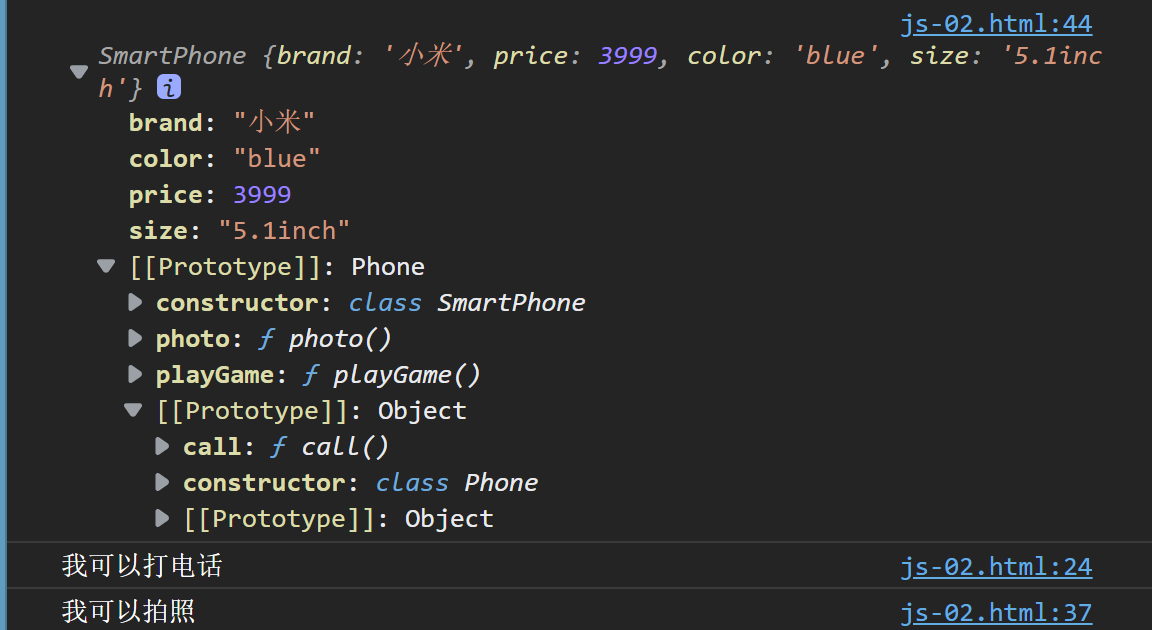Open source link js-02.html:44
This screenshot has height=630, width=1152.
[x=996, y=24]
